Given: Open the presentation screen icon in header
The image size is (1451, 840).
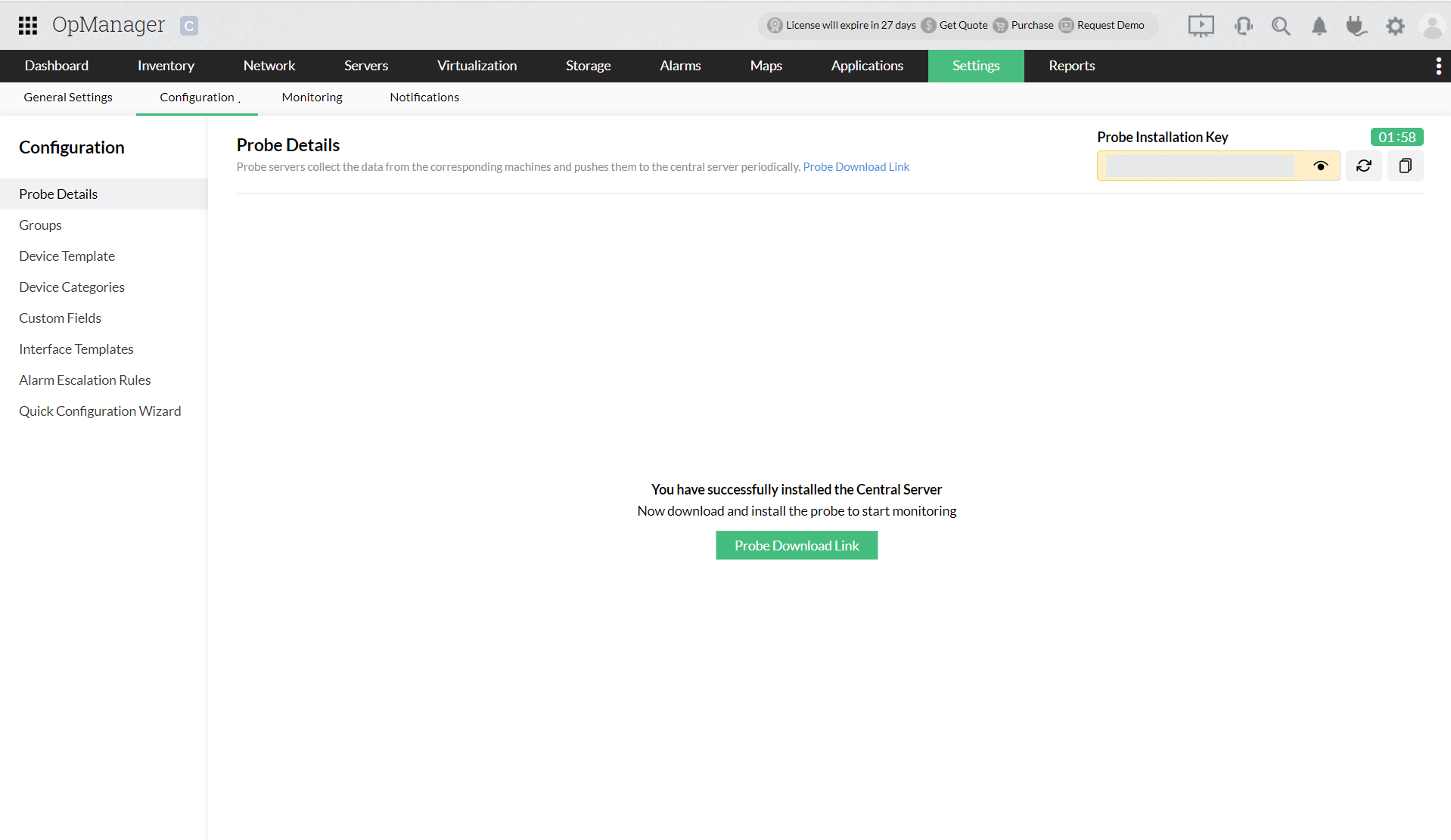Looking at the screenshot, I should (1201, 26).
